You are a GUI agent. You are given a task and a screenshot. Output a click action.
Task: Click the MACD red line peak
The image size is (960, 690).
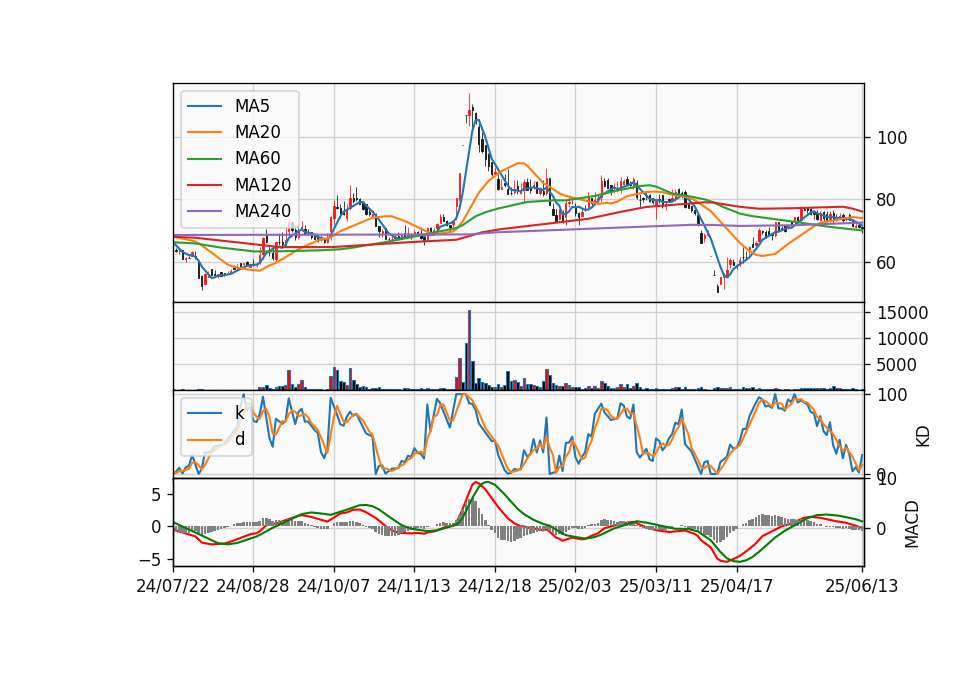(x=476, y=482)
